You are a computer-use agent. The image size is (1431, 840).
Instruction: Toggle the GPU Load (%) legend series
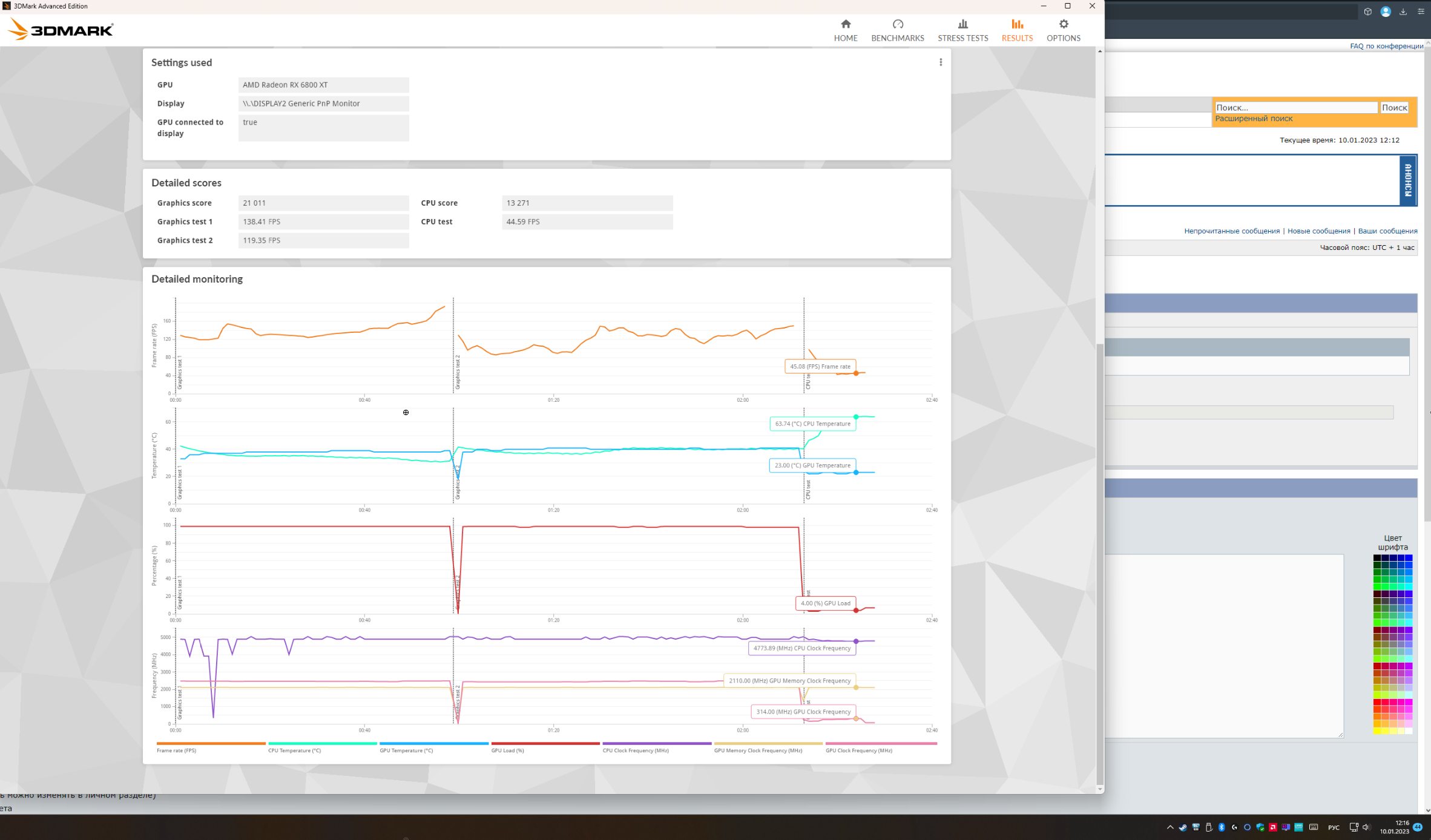point(507,750)
